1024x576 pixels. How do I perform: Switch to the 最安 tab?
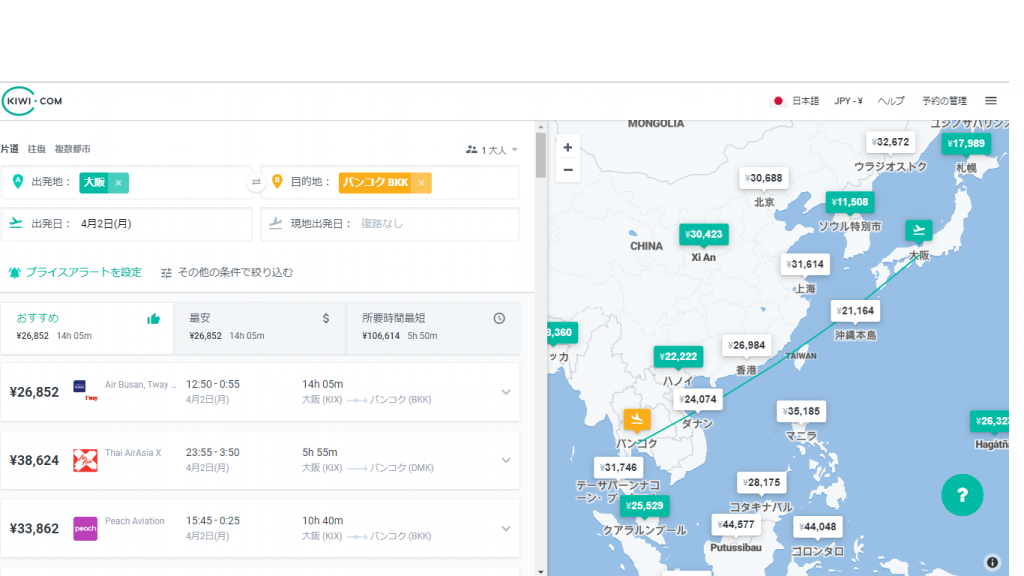click(x=260, y=327)
